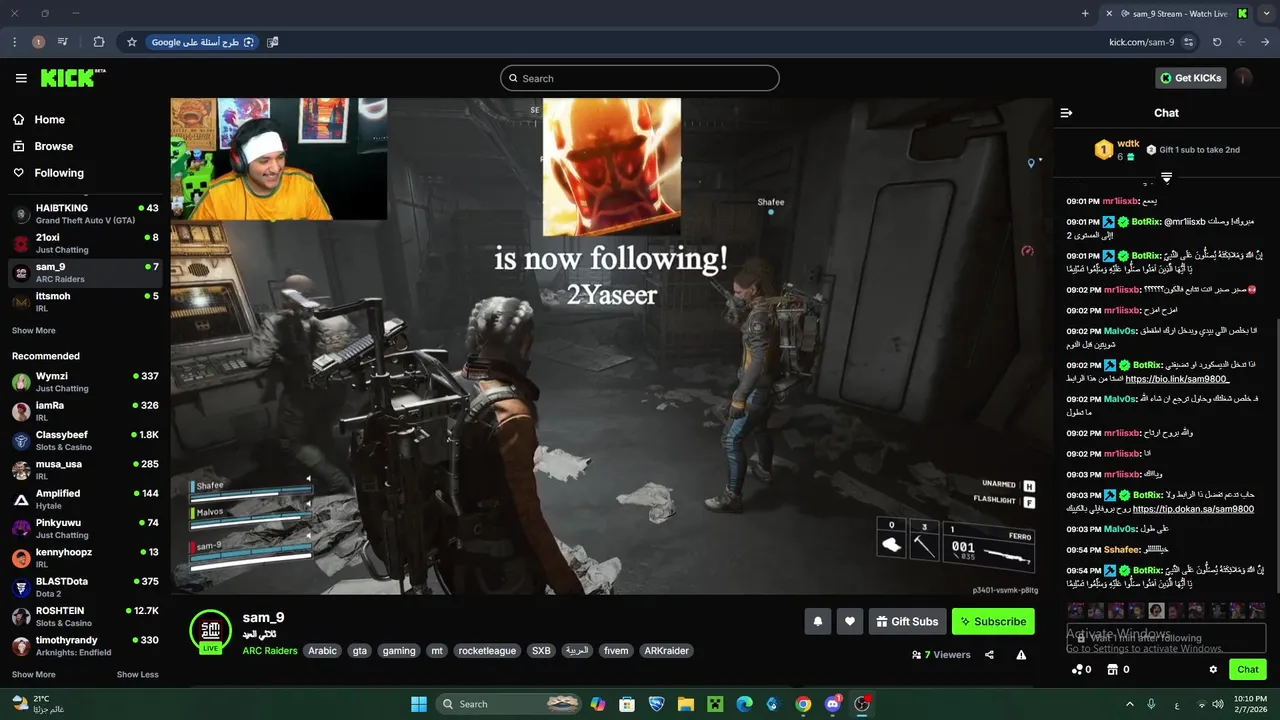Open the tip.dokan.sa/sam9800 chat link
This screenshot has height=720, width=1280.
[x=1193, y=509]
